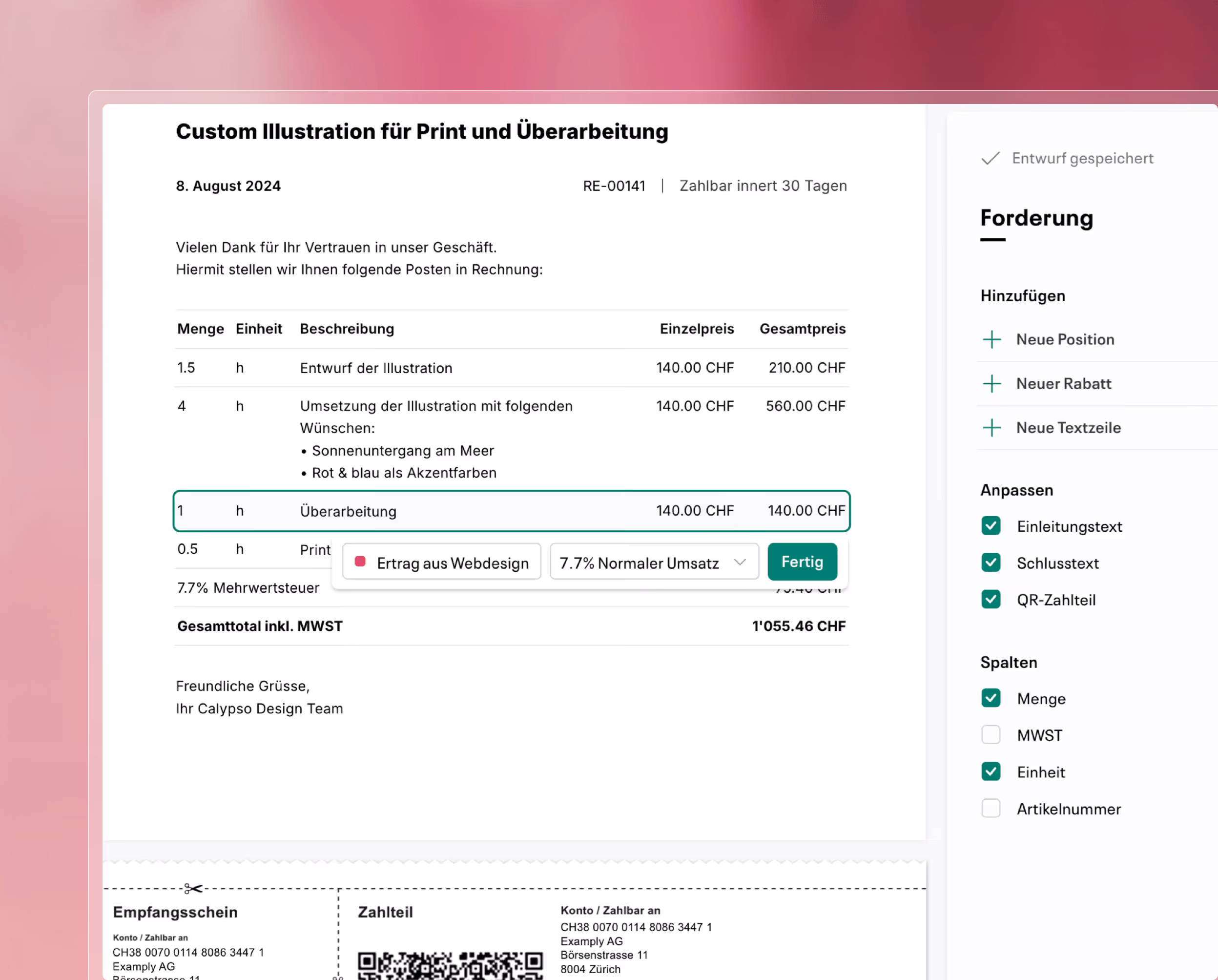Image resolution: width=1218 pixels, height=980 pixels.
Task: Click the date 8. August 2024
Action: click(x=228, y=186)
